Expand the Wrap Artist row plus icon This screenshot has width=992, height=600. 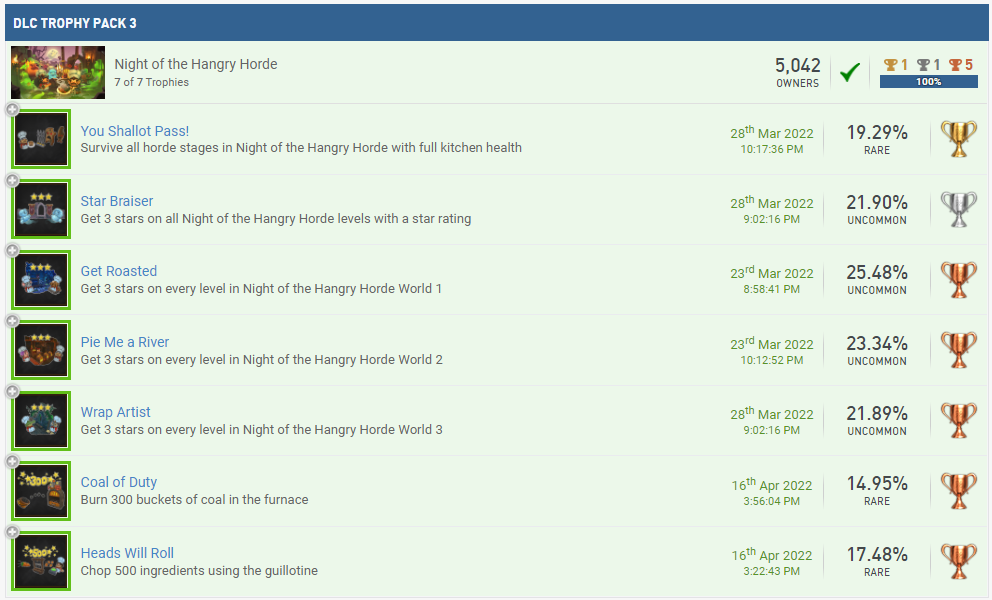point(12,391)
